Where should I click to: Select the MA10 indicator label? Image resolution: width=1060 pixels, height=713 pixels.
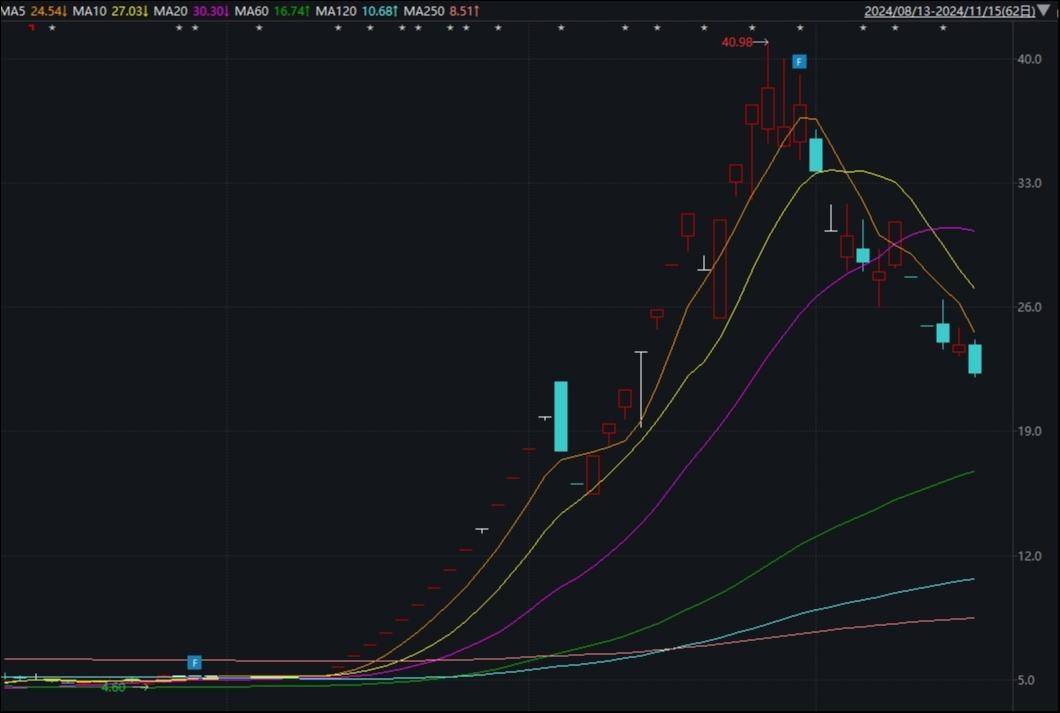(x=89, y=11)
